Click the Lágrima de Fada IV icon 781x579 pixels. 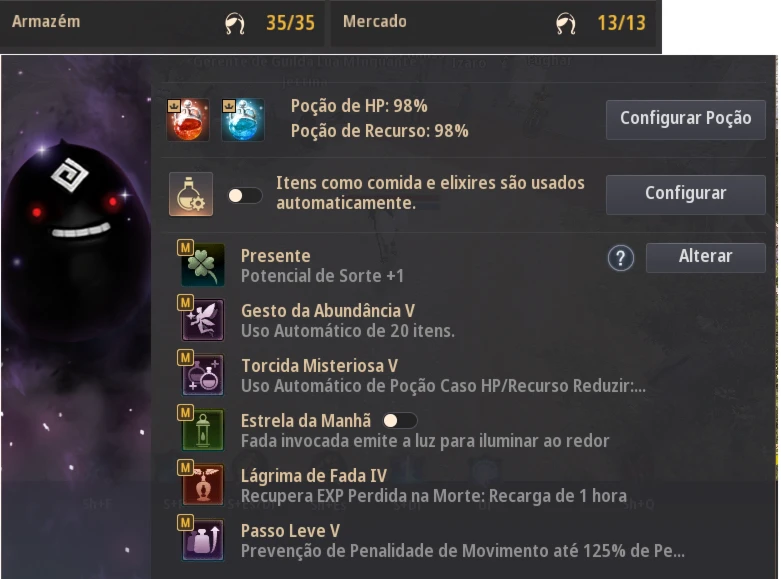click(x=203, y=484)
